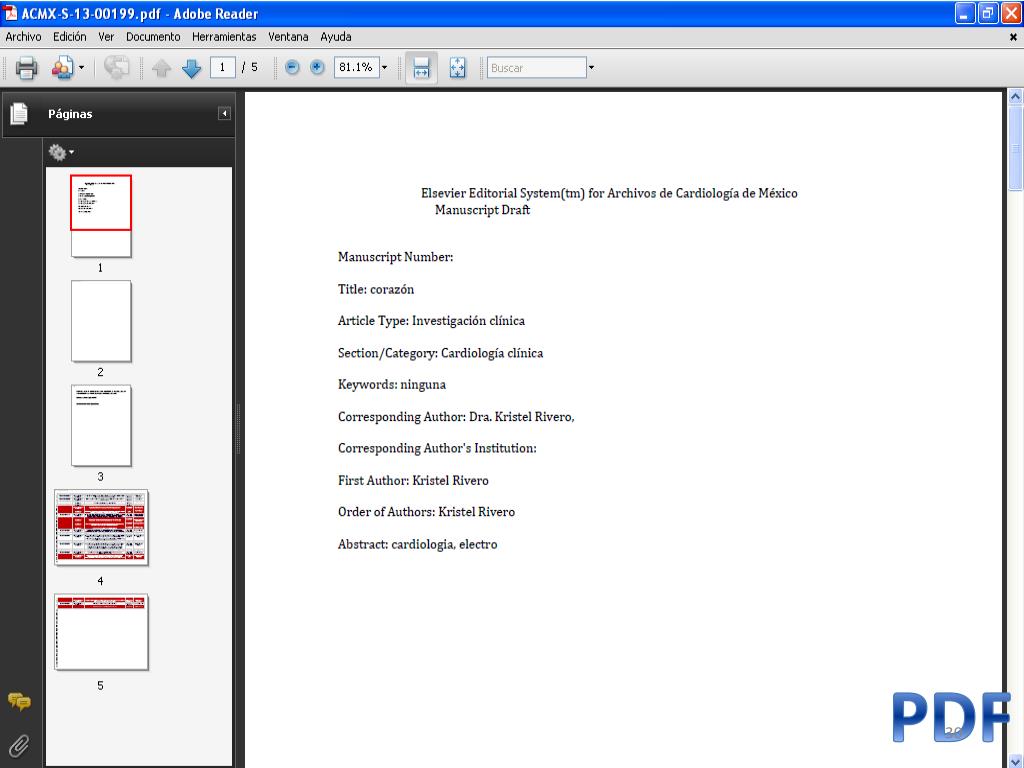
Task: Open the Herramientas menu
Action: (x=224, y=37)
